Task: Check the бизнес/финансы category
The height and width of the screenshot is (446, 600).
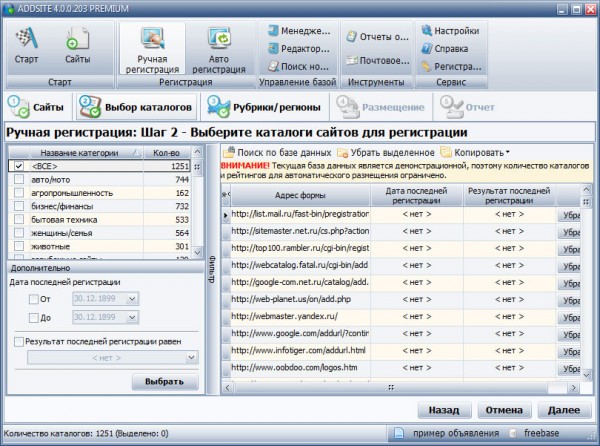Action: pos(19,206)
